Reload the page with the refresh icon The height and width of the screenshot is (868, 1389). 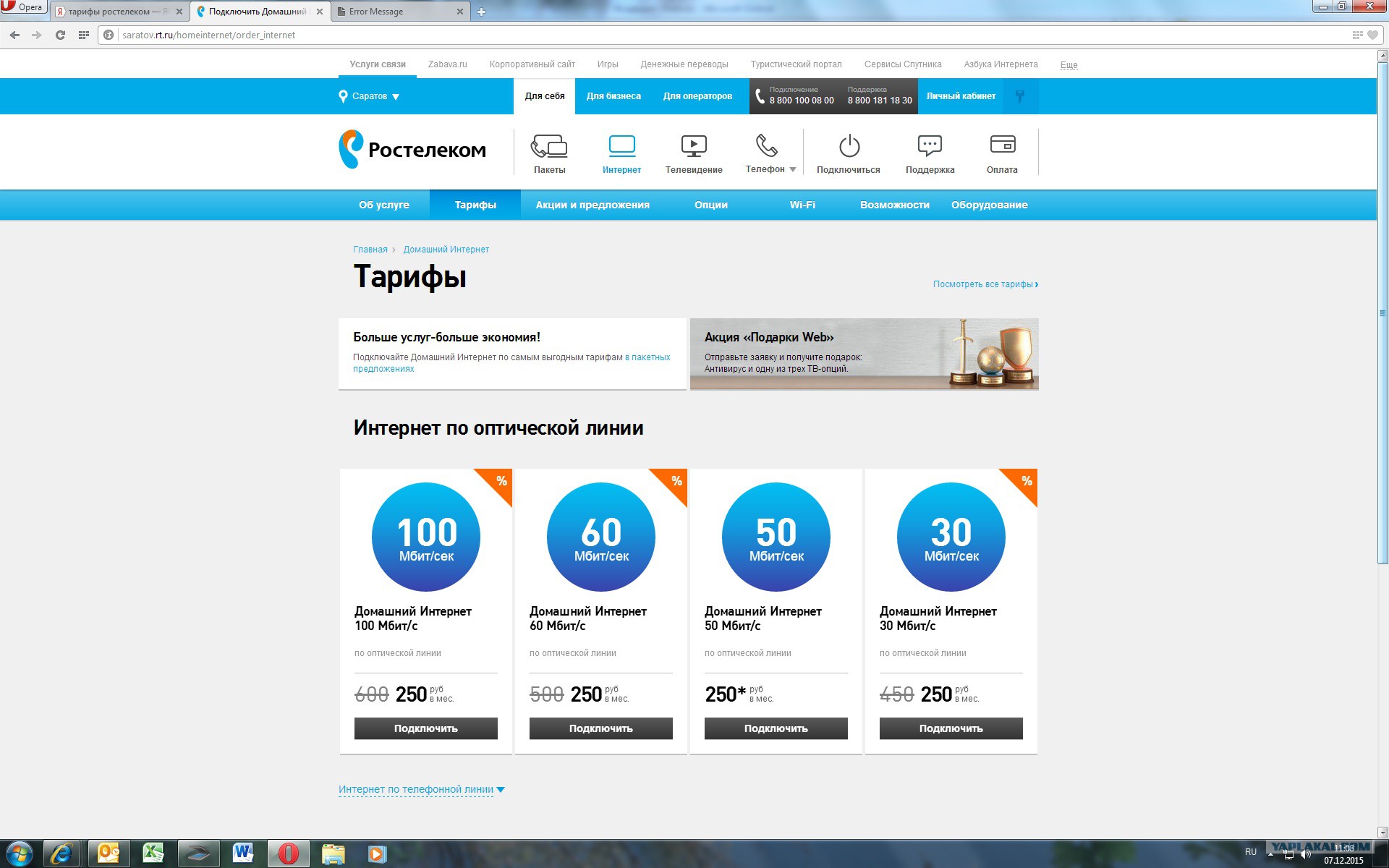(60, 35)
